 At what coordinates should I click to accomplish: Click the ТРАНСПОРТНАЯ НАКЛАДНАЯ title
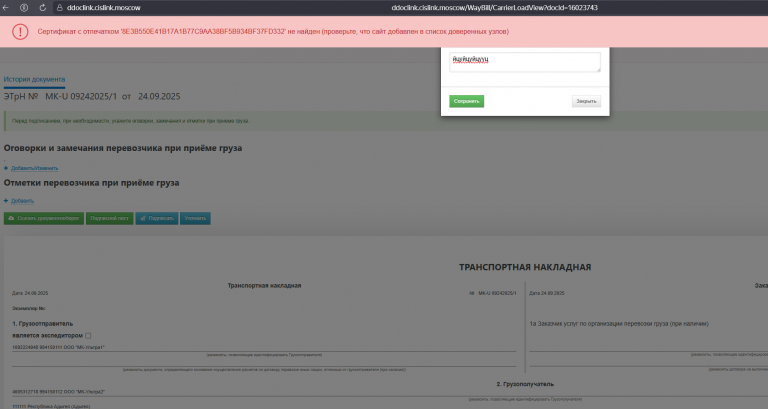click(525, 267)
